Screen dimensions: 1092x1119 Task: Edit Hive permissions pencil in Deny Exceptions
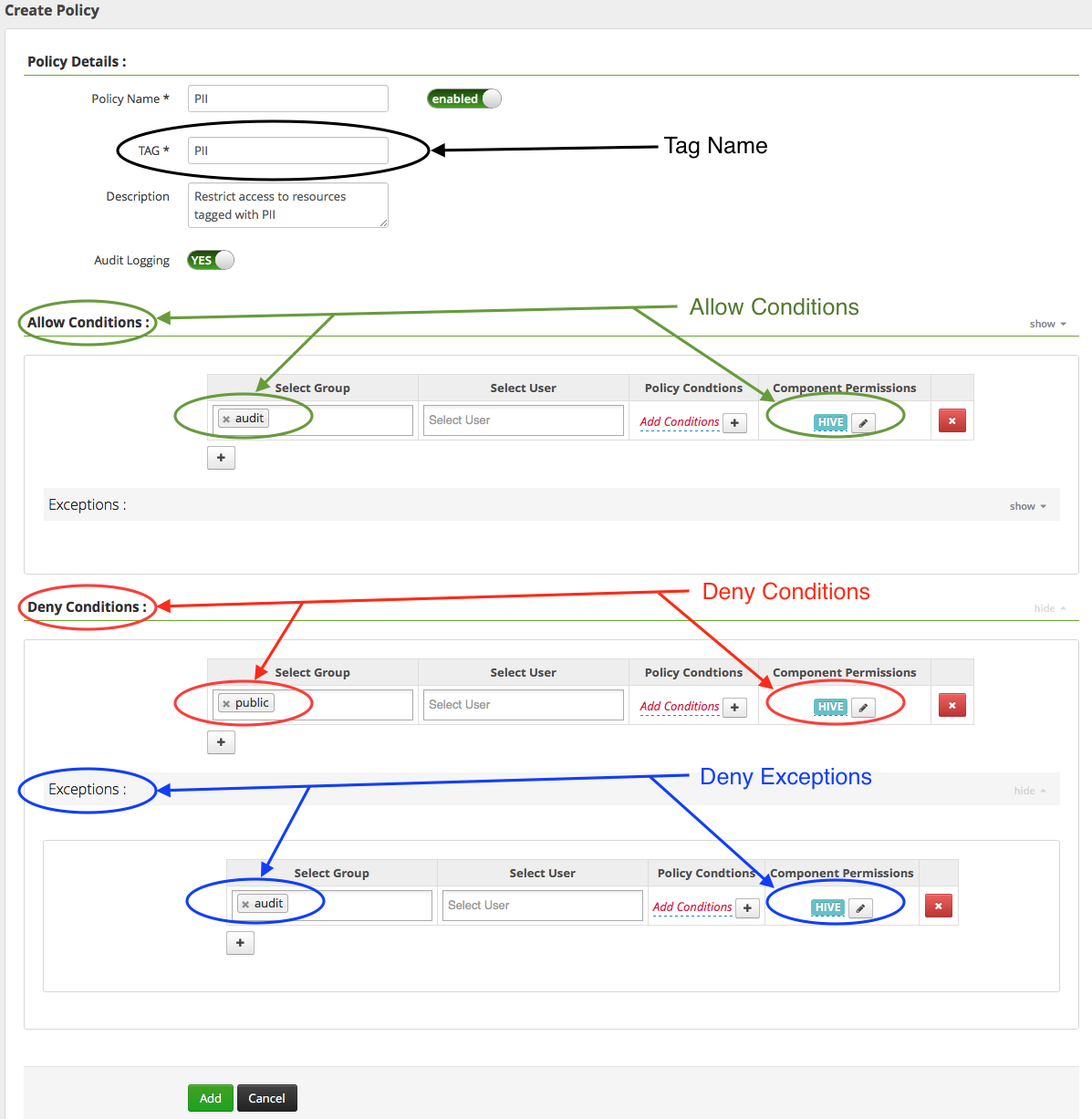click(860, 908)
